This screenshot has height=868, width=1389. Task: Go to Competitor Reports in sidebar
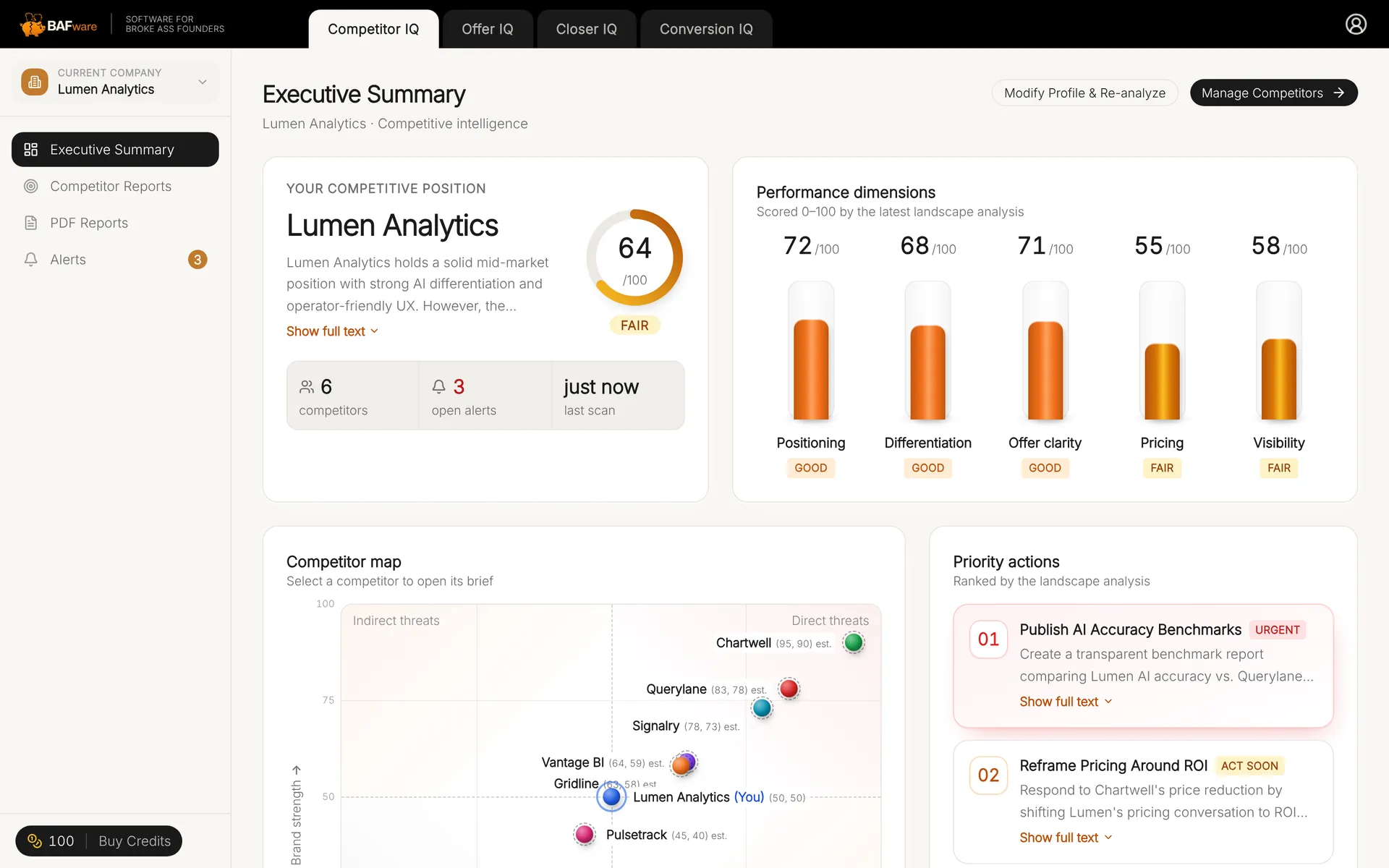click(115, 187)
